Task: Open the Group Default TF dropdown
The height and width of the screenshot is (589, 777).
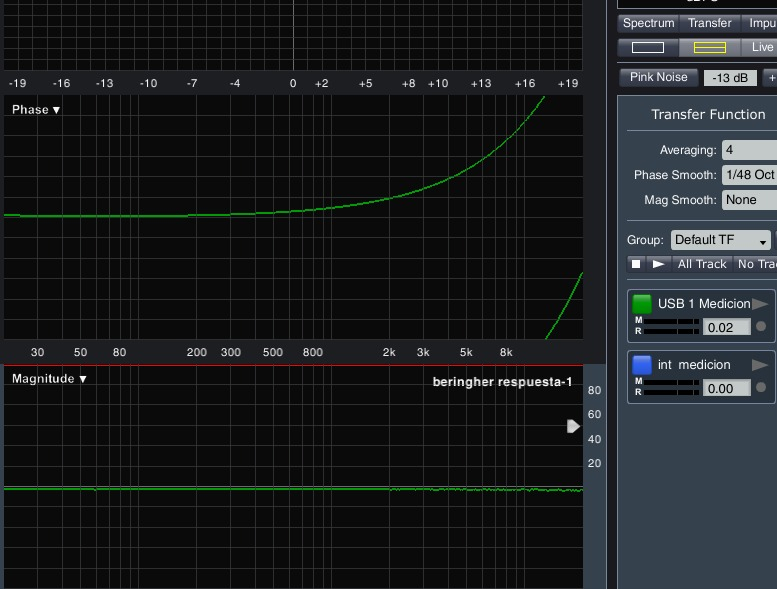Action: click(721, 240)
